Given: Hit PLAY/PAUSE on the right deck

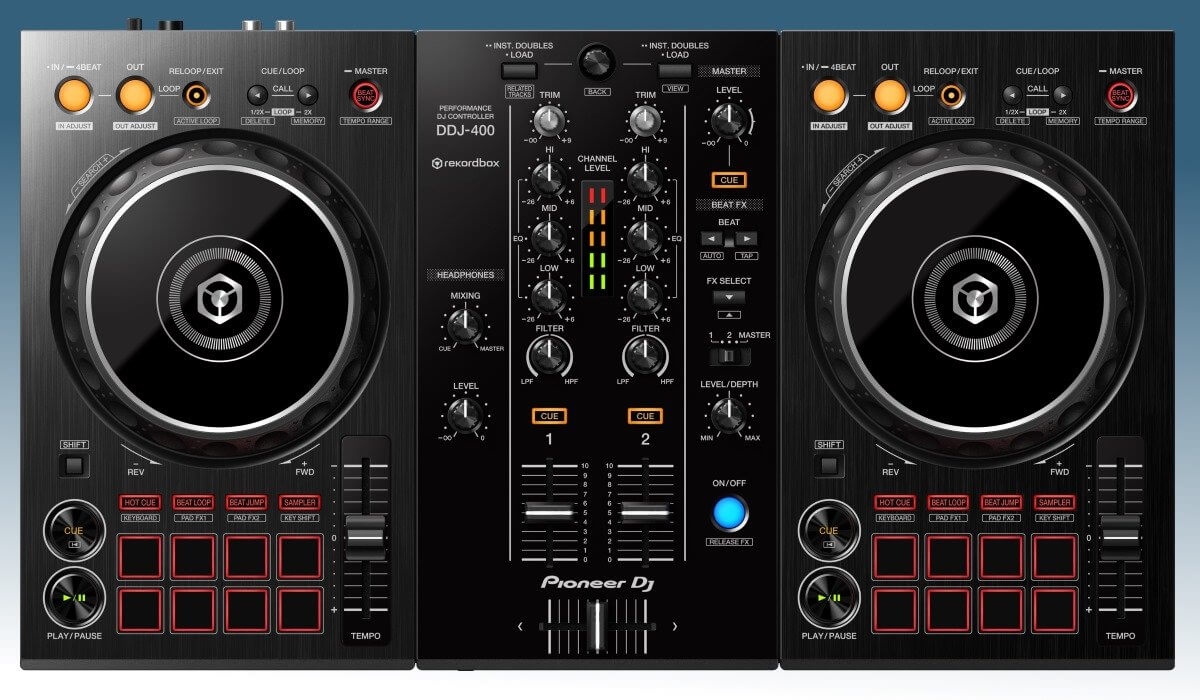Looking at the screenshot, I should tap(829, 597).
